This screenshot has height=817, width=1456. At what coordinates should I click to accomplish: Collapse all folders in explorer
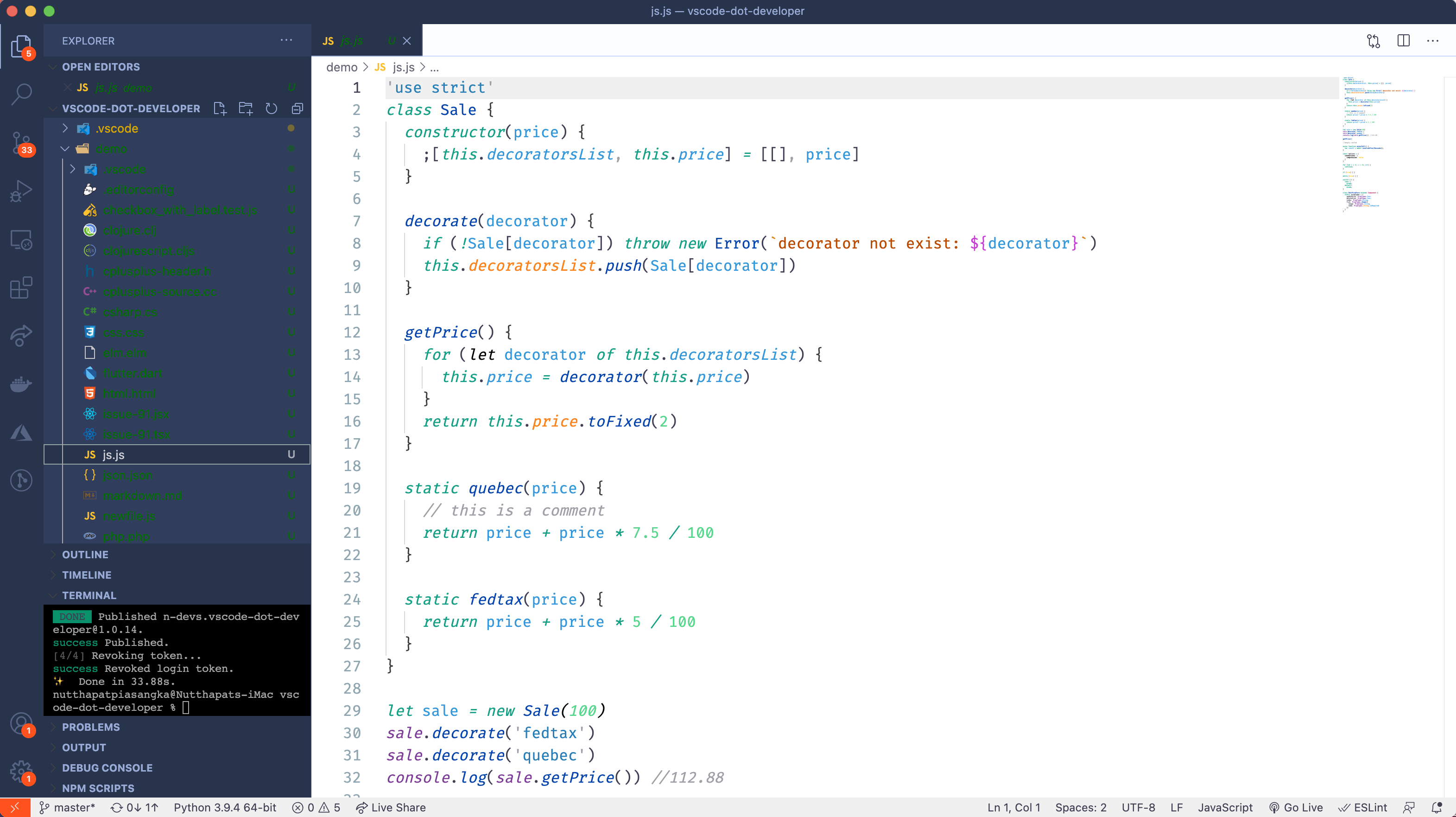[x=298, y=109]
